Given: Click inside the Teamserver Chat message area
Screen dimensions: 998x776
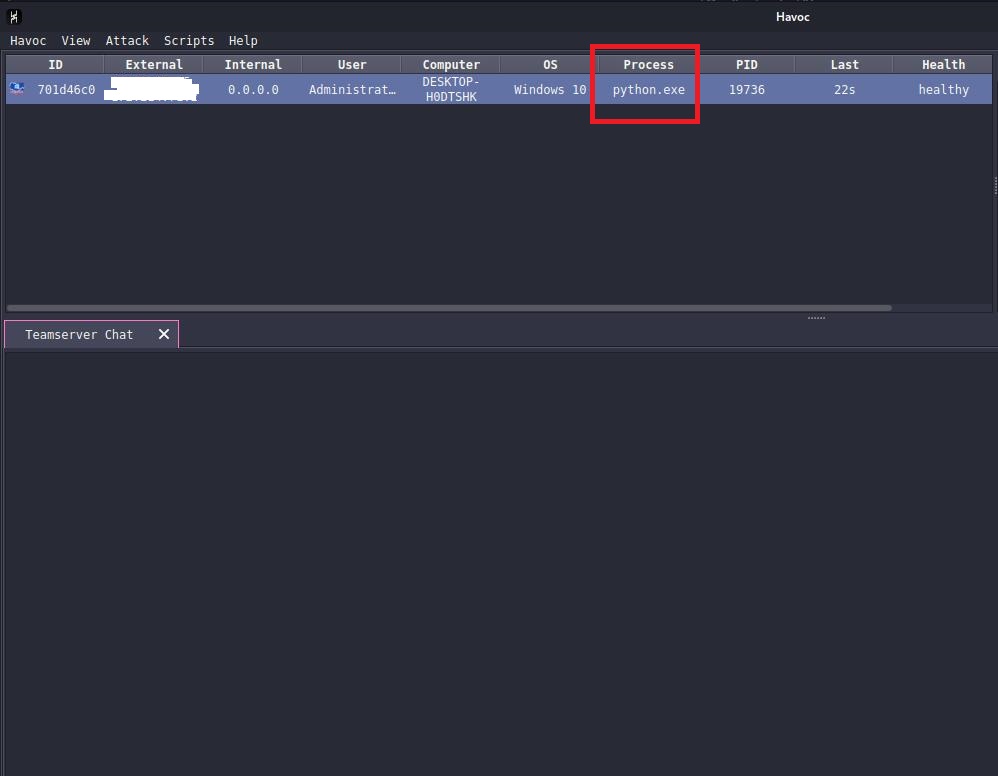Looking at the screenshot, I should point(500,562).
